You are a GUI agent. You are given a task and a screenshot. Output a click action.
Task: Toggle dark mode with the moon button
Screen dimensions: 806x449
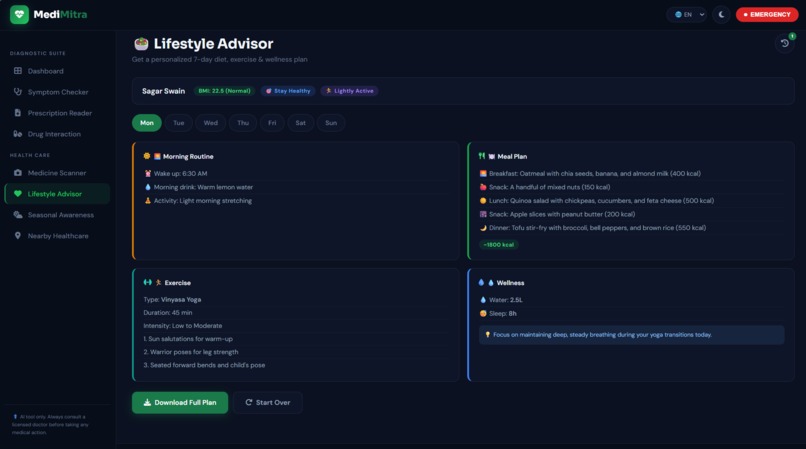tap(721, 14)
